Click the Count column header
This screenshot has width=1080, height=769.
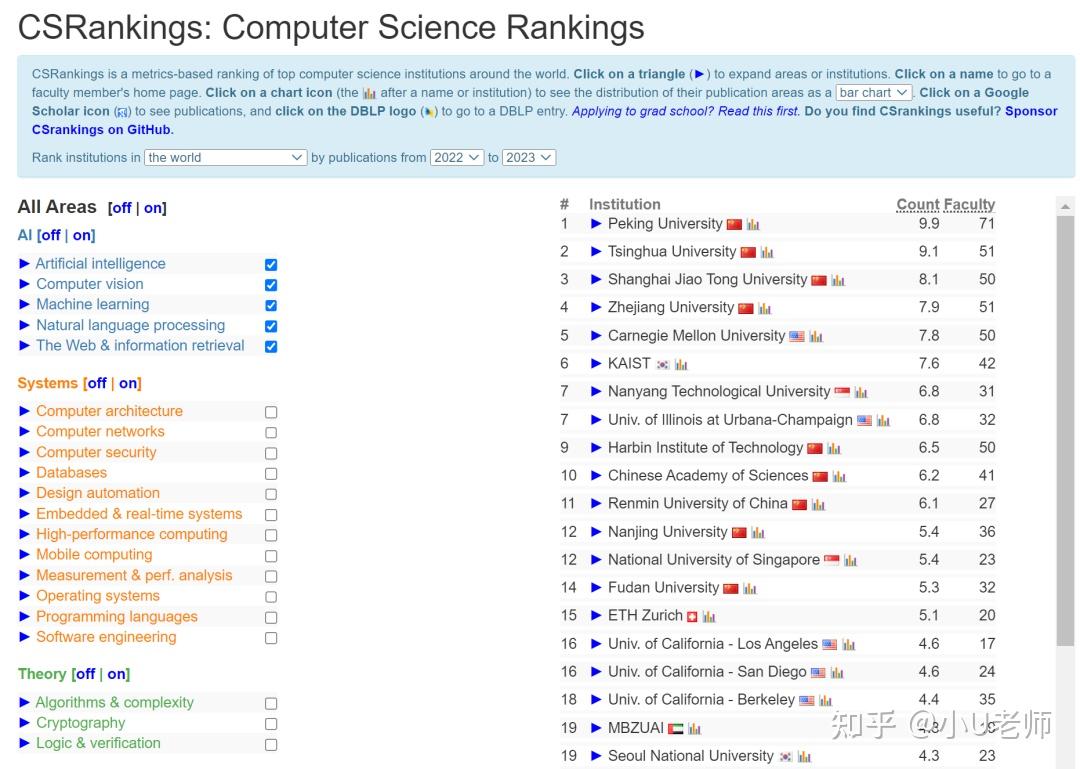(917, 205)
